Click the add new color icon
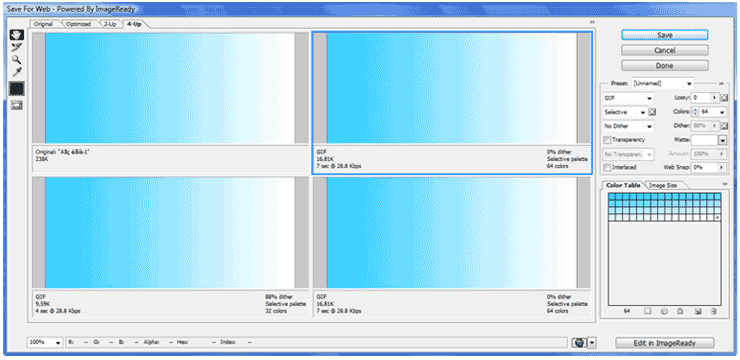 click(698, 312)
